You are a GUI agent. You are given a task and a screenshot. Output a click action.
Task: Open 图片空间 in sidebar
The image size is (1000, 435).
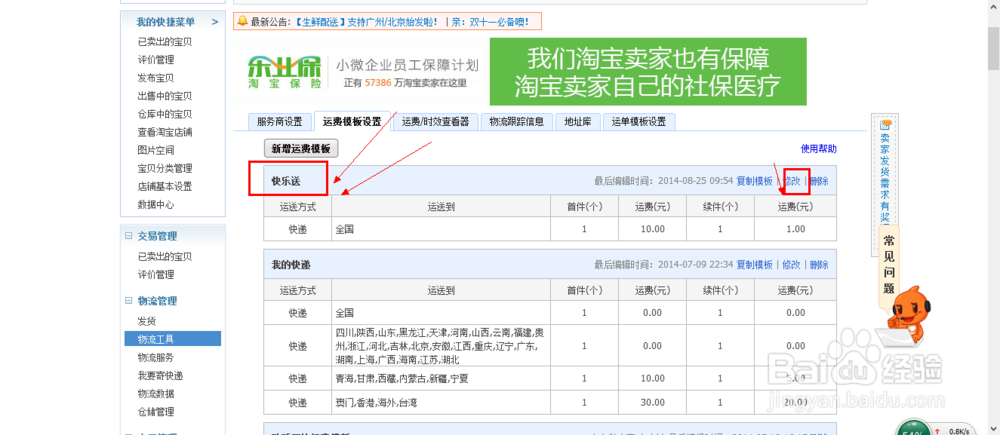[x=156, y=151]
